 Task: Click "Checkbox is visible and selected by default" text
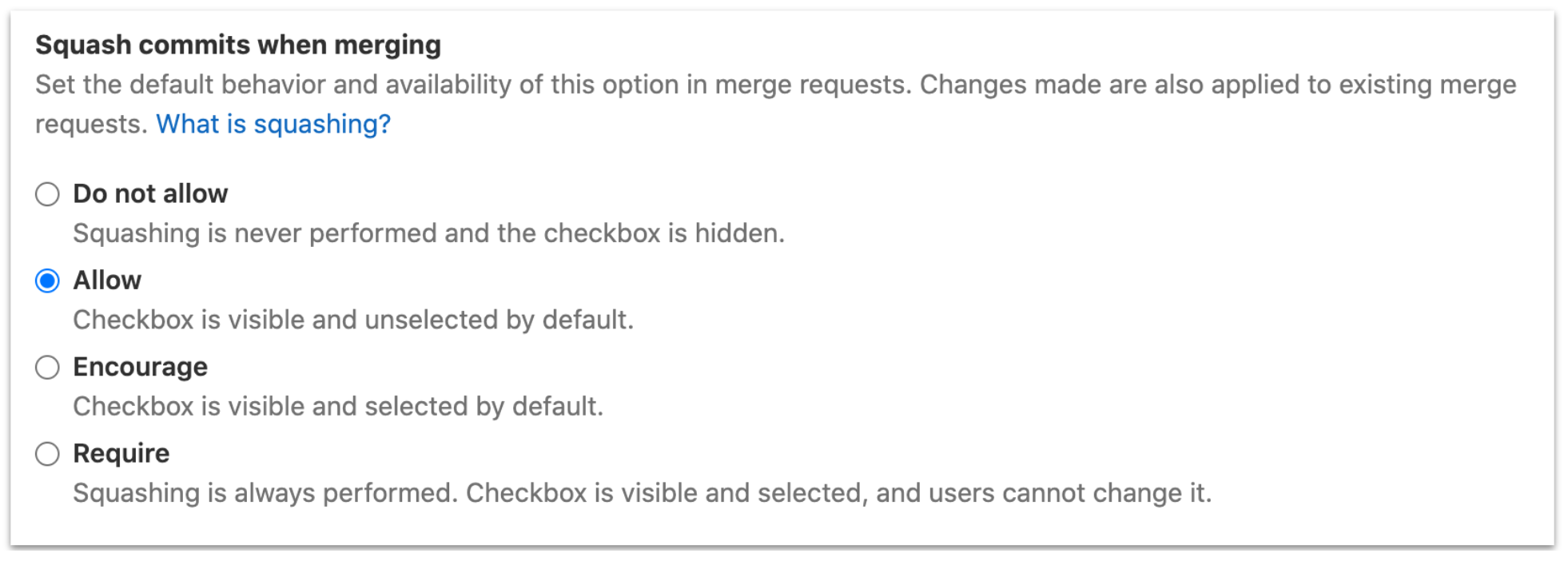(x=337, y=407)
